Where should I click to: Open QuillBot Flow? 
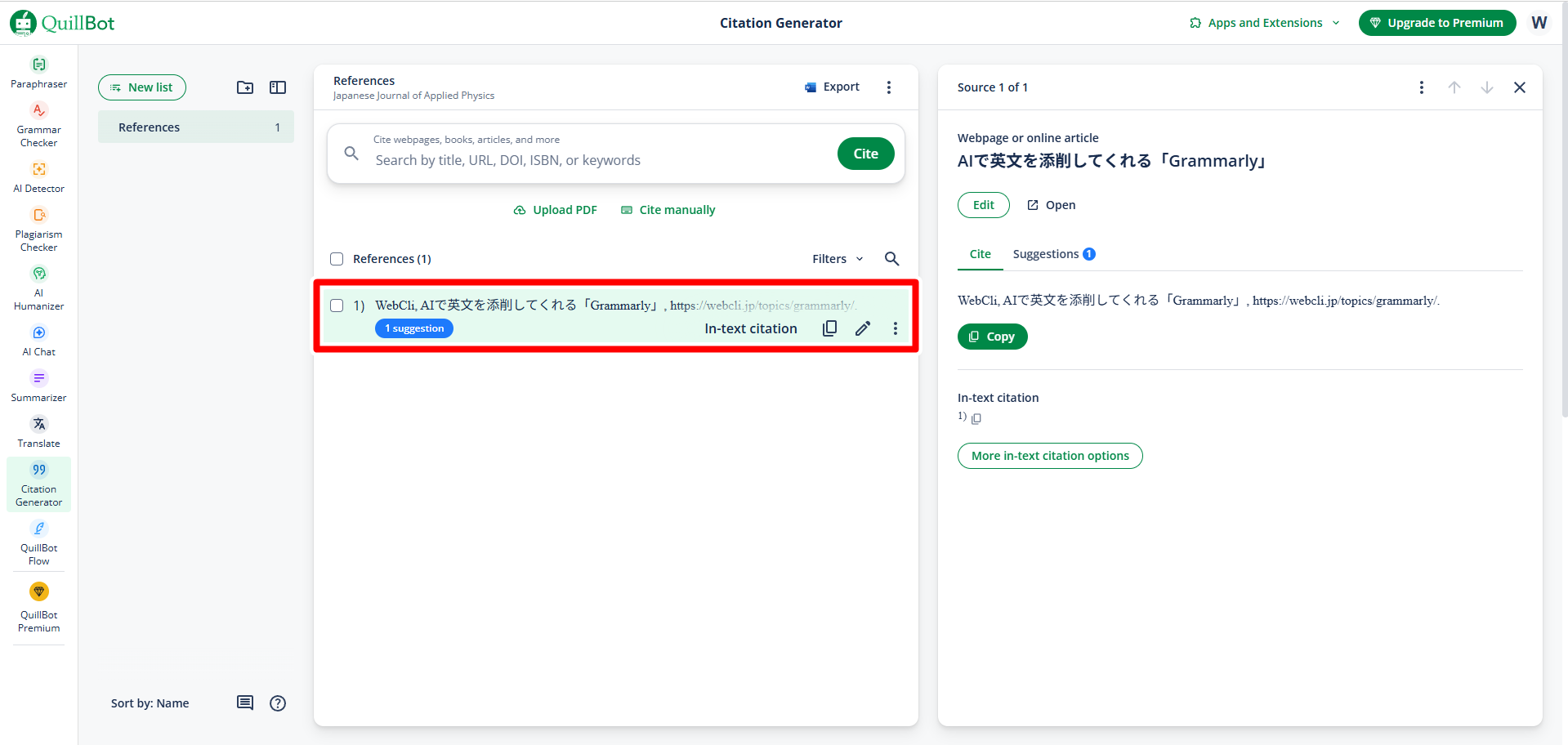pos(38,542)
